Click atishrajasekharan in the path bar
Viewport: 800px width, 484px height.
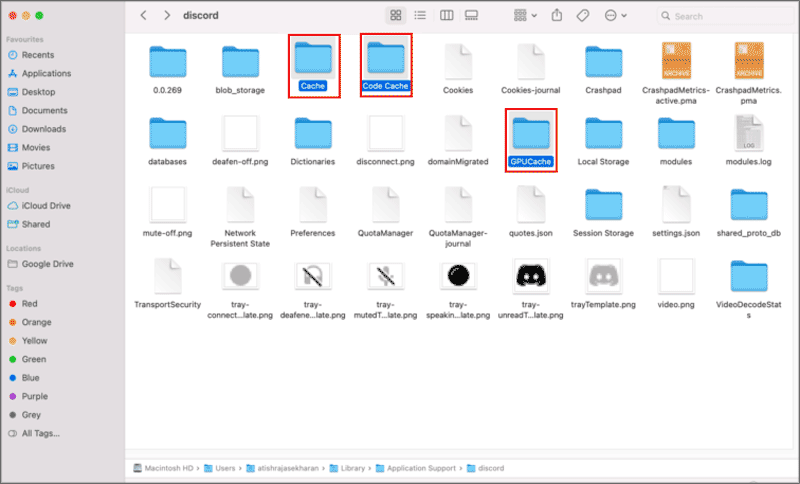pos(282,468)
